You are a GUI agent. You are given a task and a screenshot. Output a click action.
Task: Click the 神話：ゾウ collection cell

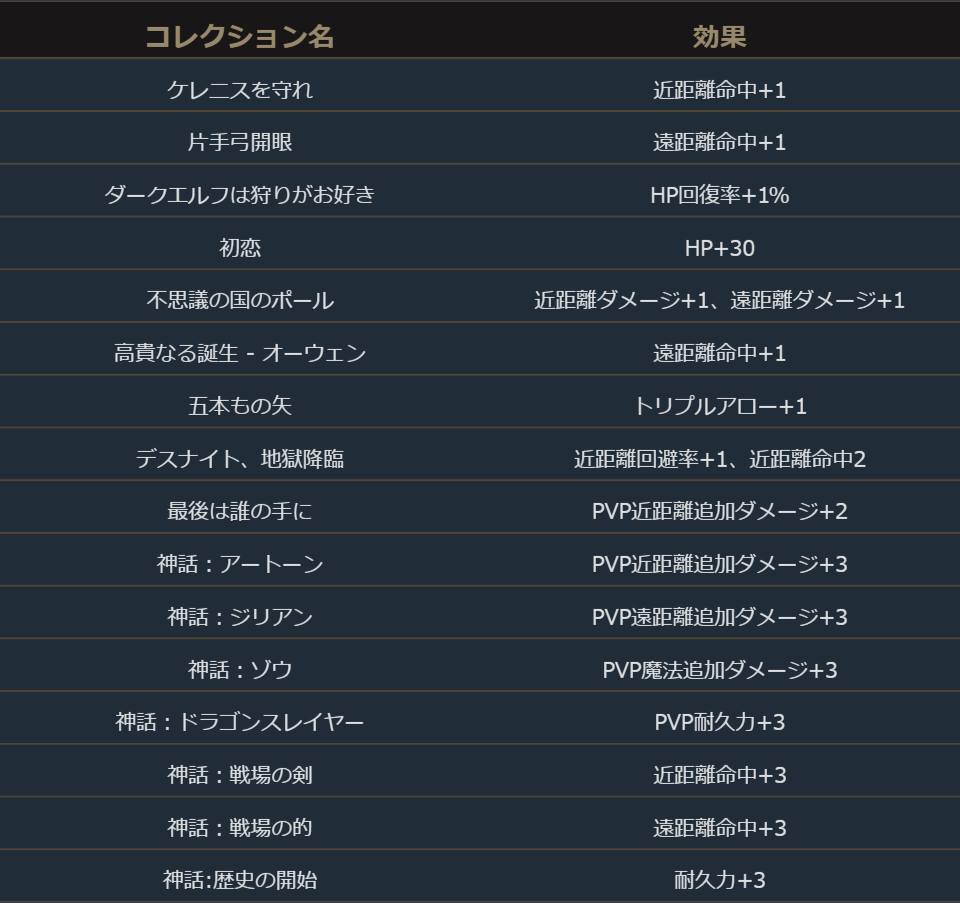click(x=240, y=670)
